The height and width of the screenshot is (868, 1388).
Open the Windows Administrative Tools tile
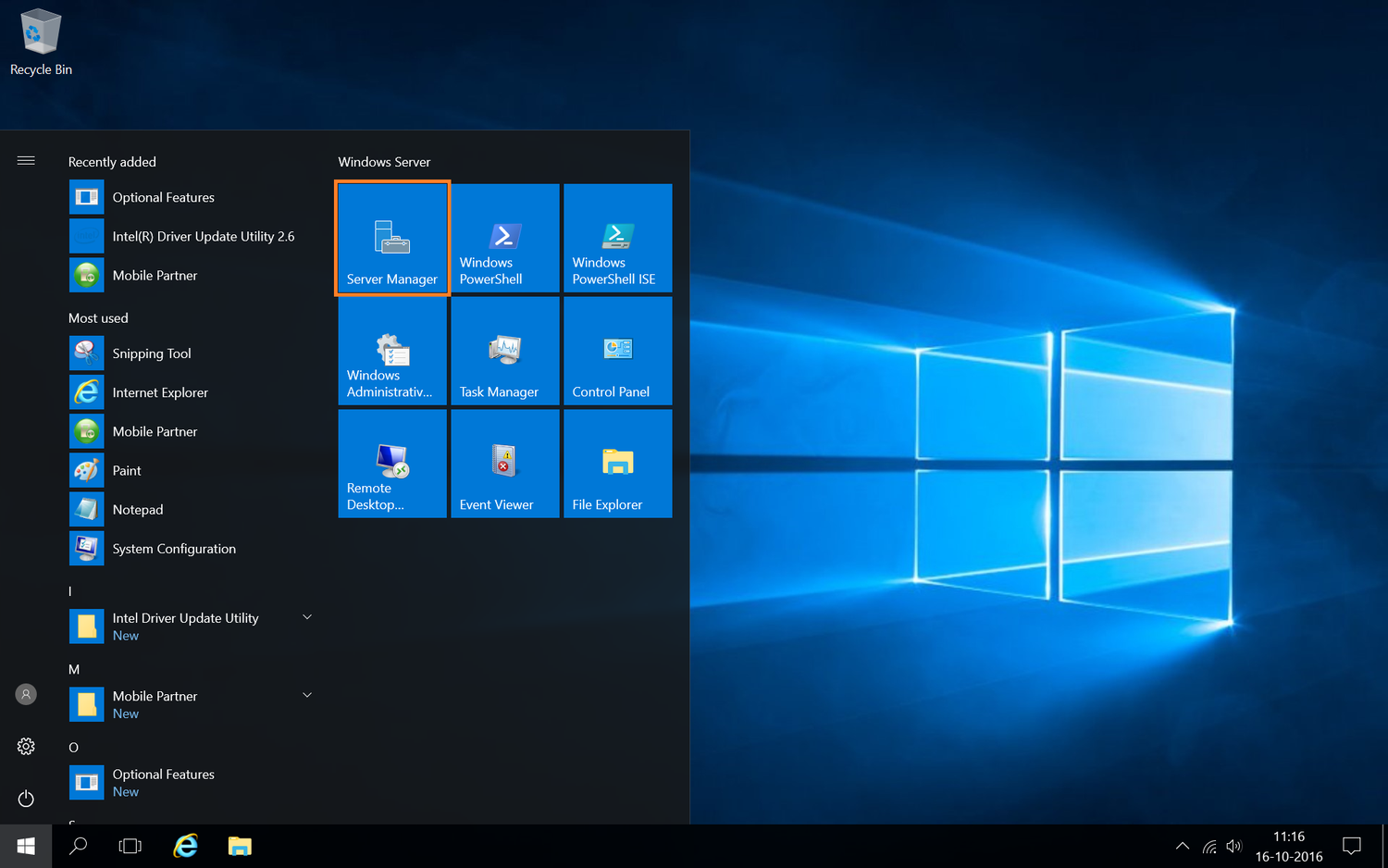(391, 351)
